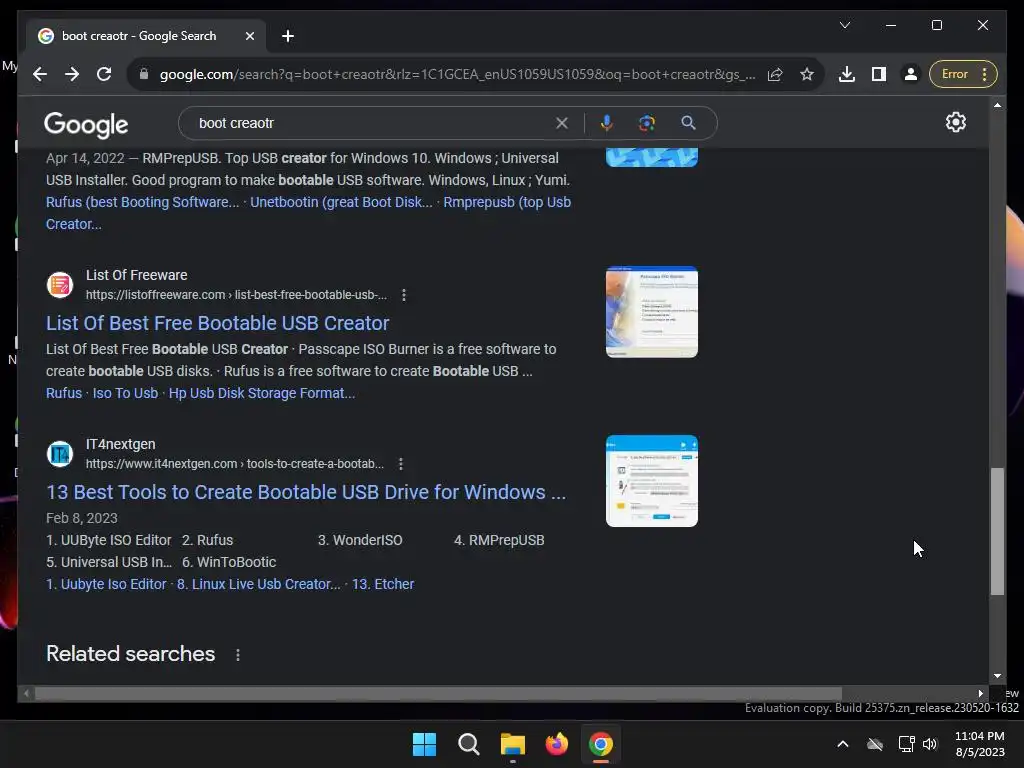Launch Firefox from the taskbar
This screenshot has height=768, width=1024.
tap(556, 744)
